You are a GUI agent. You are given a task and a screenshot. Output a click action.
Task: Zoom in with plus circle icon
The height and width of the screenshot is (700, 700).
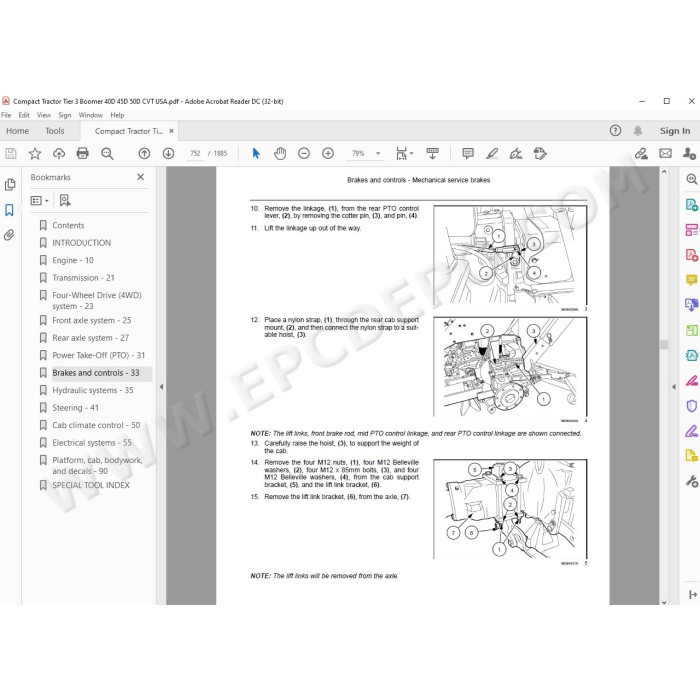tap(328, 154)
